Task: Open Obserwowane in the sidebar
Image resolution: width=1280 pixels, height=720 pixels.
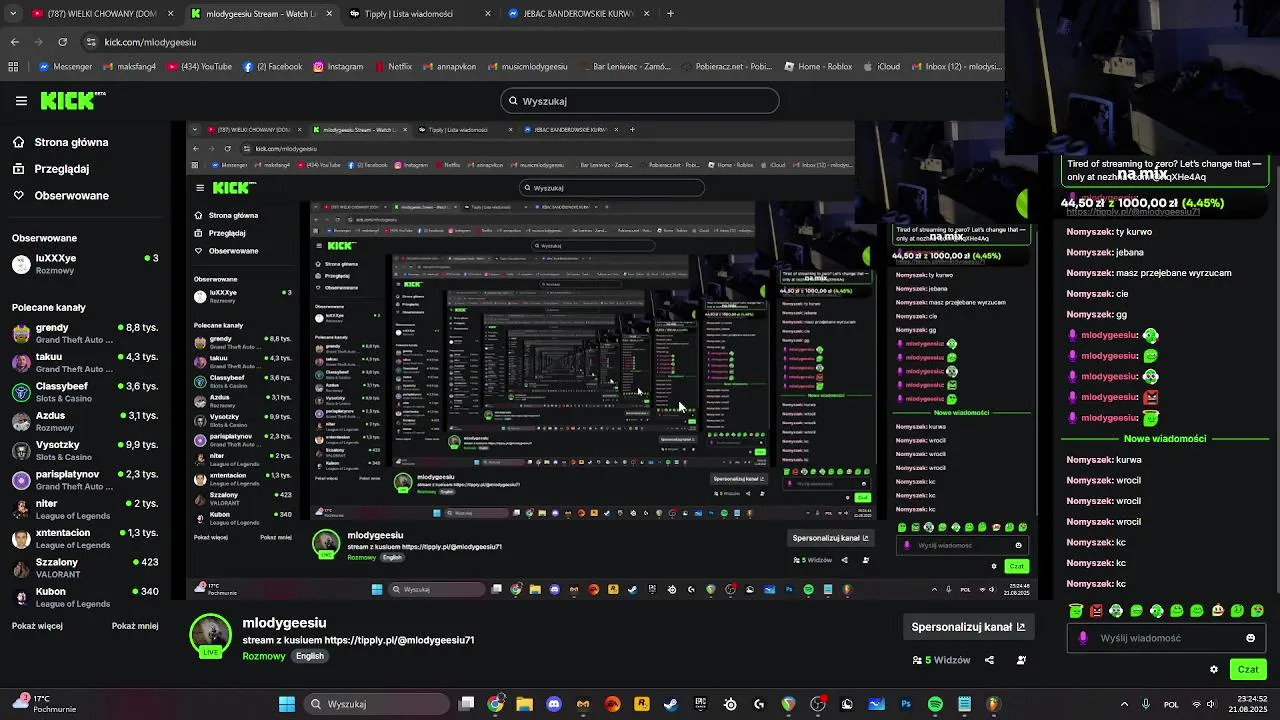Action: [x=60, y=195]
